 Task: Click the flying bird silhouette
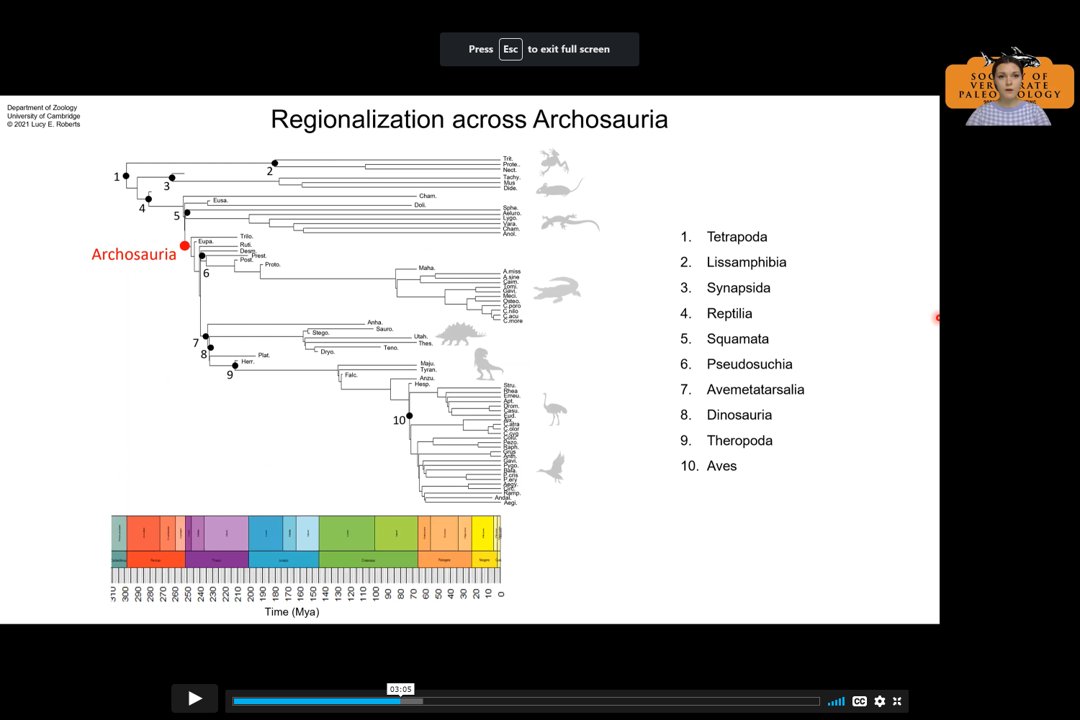[x=552, y=468]
